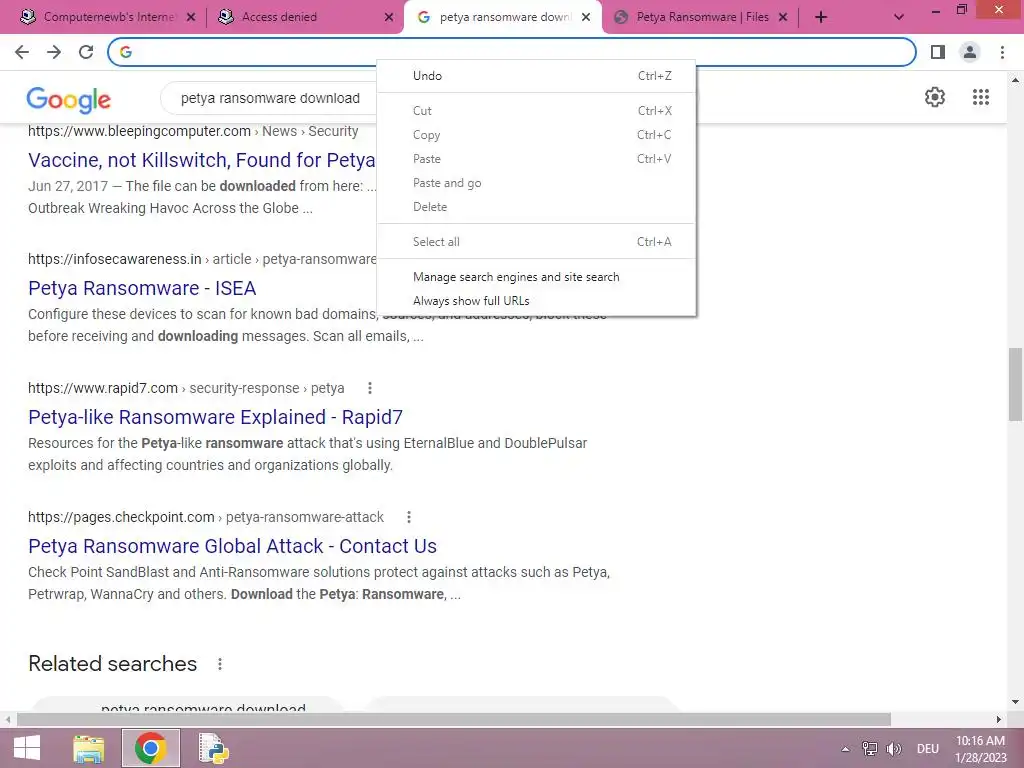Viewport: 1024px width, 768px height.
Task: Focus the Chrome address bar
Action: tap(511, 52)
